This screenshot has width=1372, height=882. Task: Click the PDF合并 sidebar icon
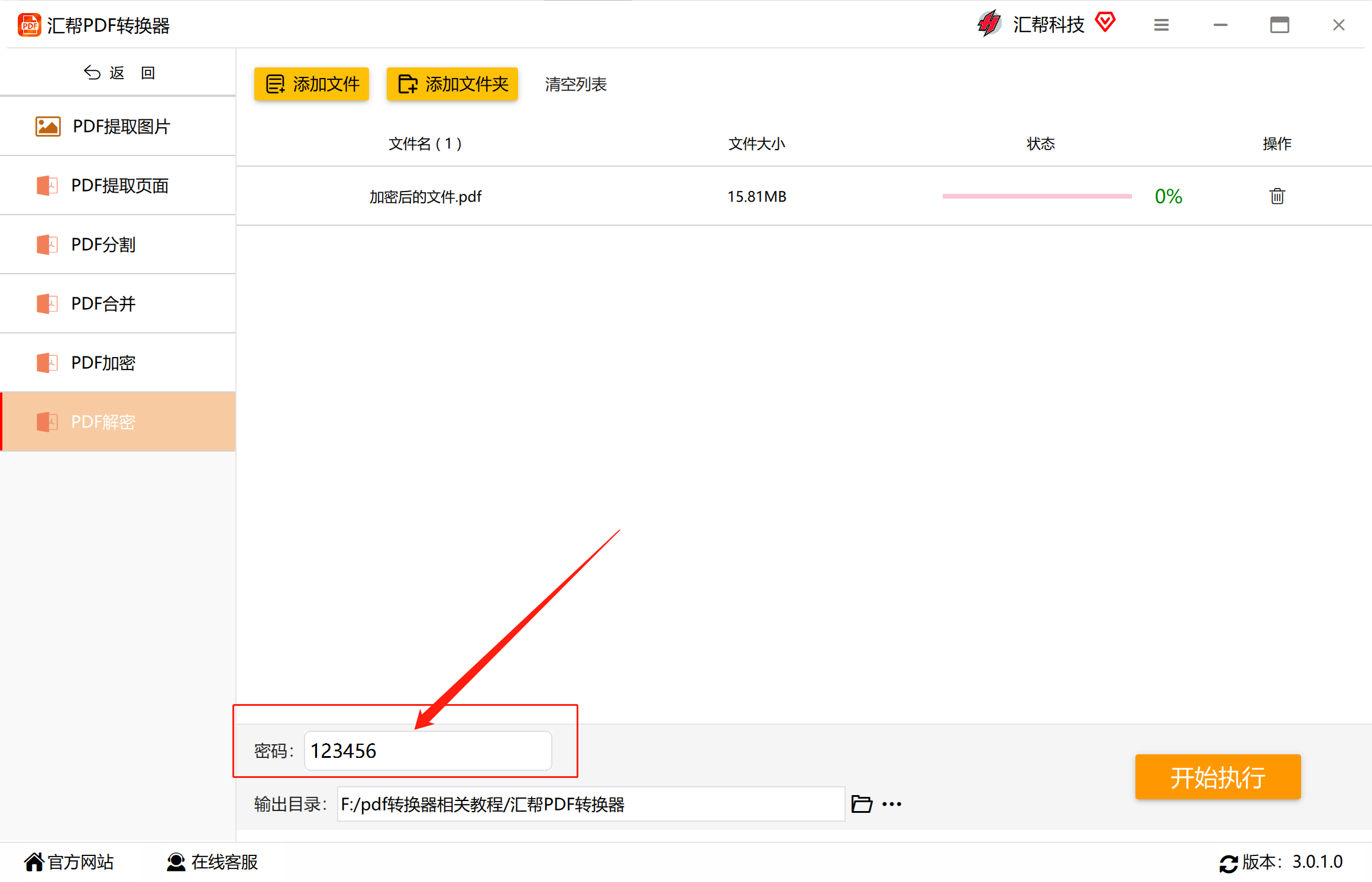coord(47,303)
